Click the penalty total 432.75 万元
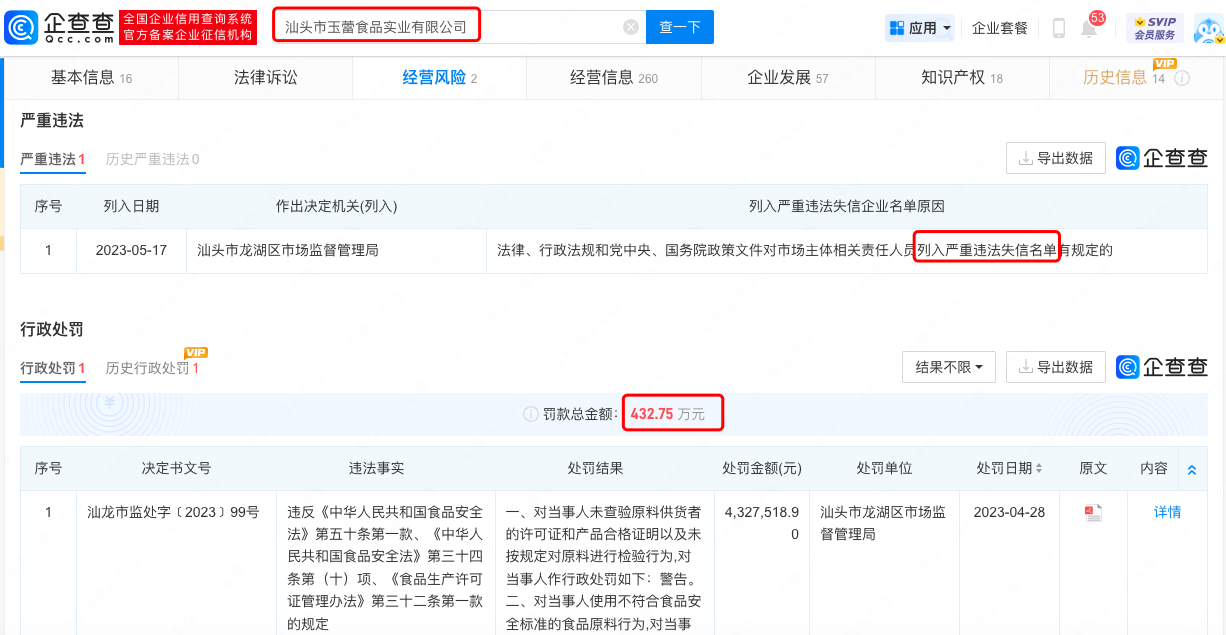Screen dimensions: 1226x635 point(667,414)
